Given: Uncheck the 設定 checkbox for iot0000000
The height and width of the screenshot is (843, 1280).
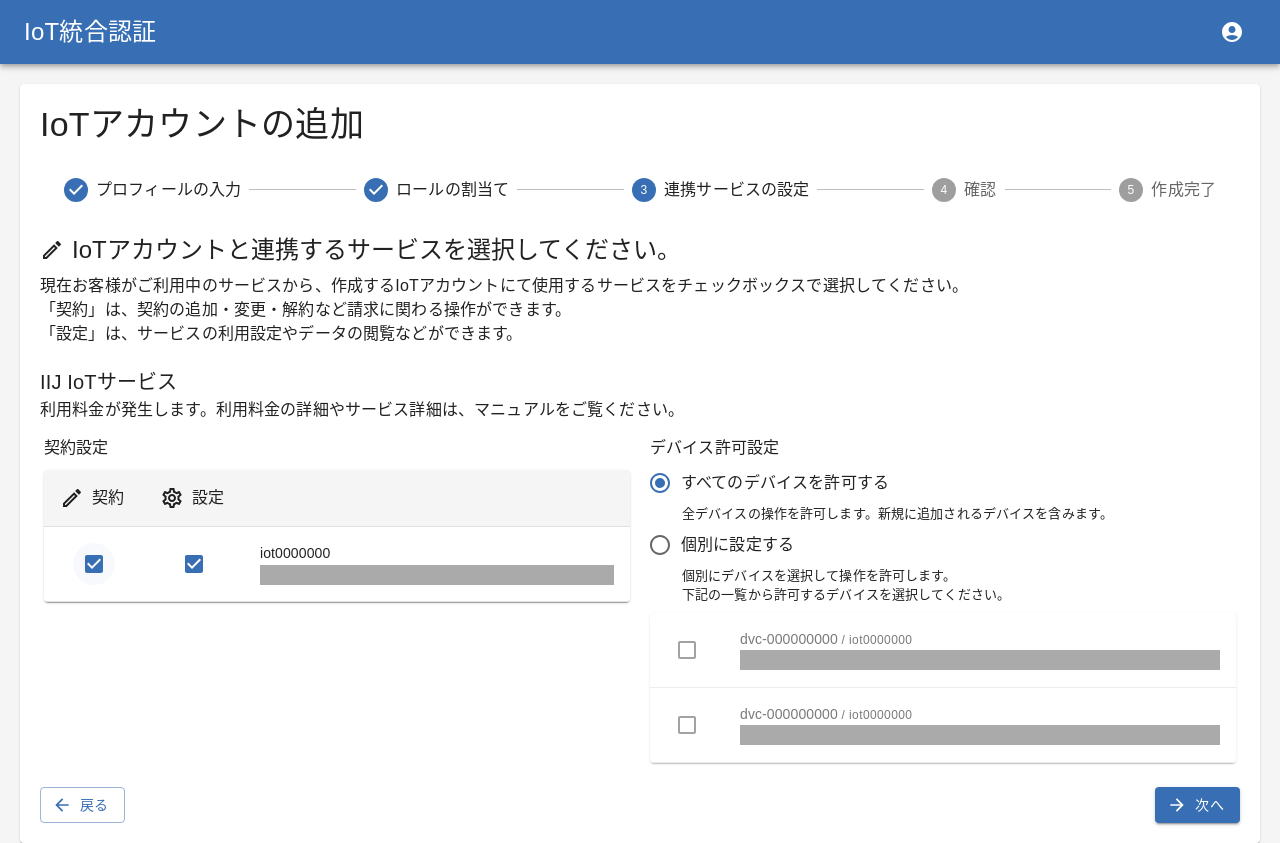Looking at the screenshot, I should pyautogui.click(x=194, y=564).
